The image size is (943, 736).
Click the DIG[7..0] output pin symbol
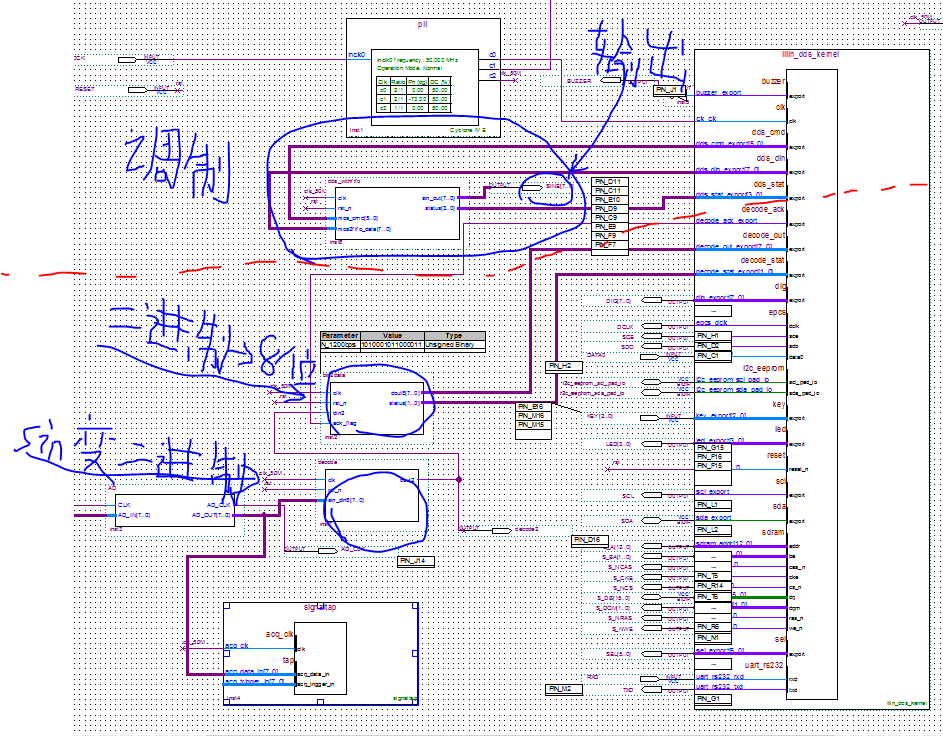pos(652,300)
